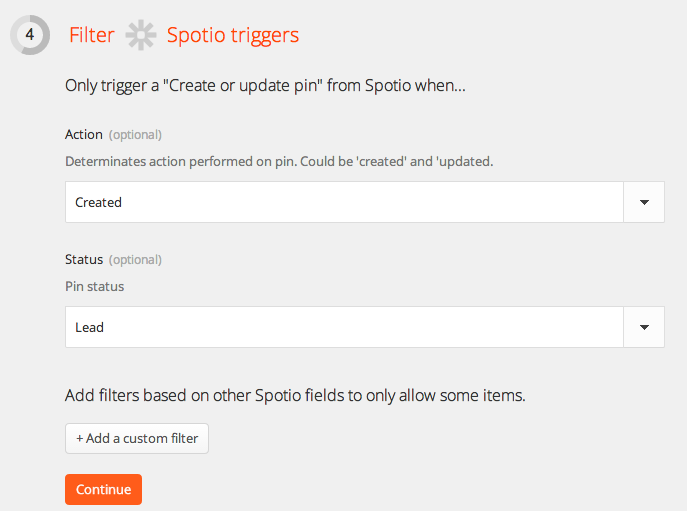
Task: Click the step 4 progress circle icon
Action: point(30,35)
